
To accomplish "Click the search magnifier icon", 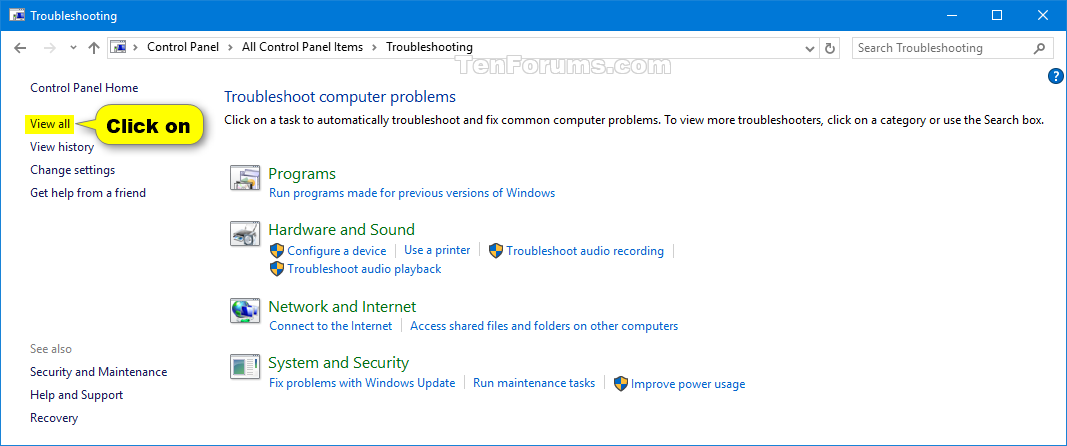I will 1039,48.
